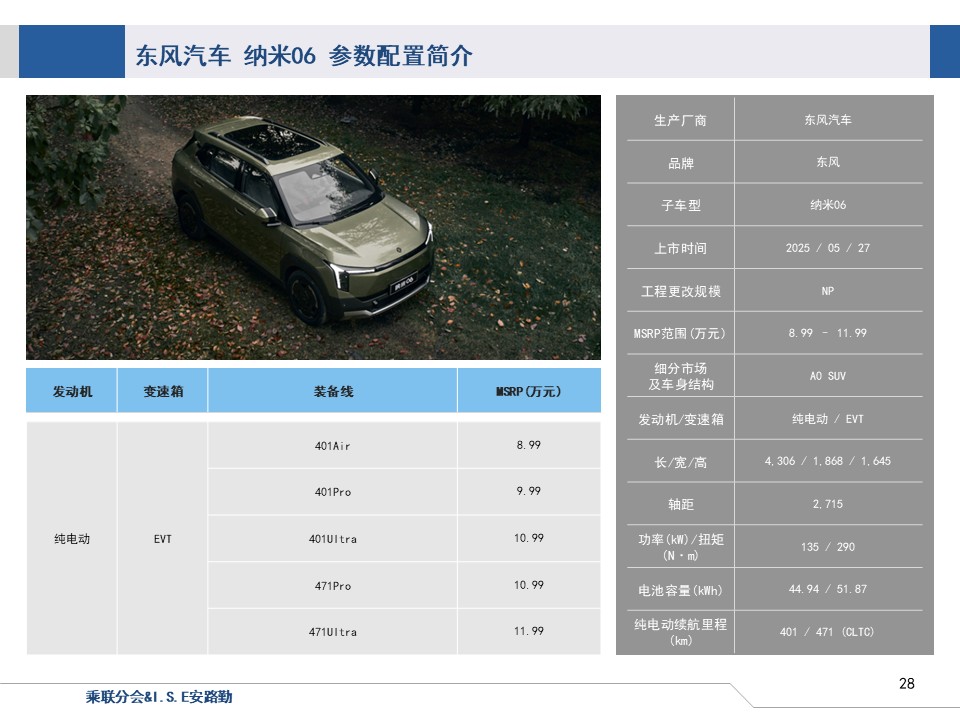
Task: Click the 纯电动续航里程 (km) label
Action: 680,632
